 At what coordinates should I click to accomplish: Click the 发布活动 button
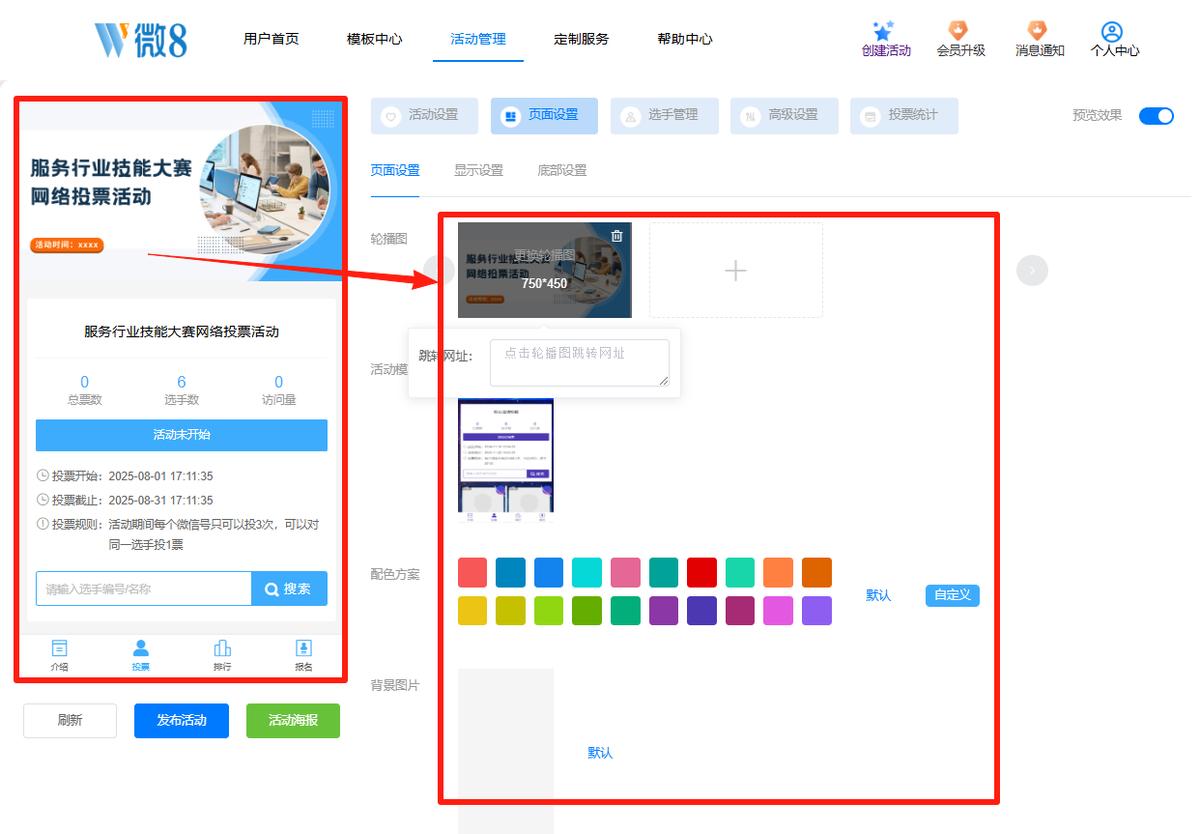pos(182,720)
